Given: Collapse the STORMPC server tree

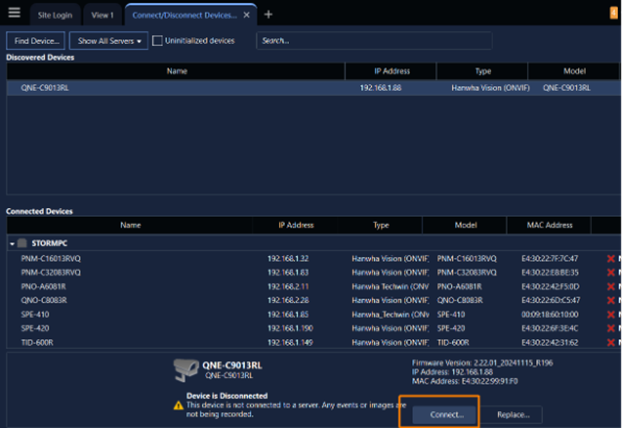Looking at the screenshot, I should (11, 242).
